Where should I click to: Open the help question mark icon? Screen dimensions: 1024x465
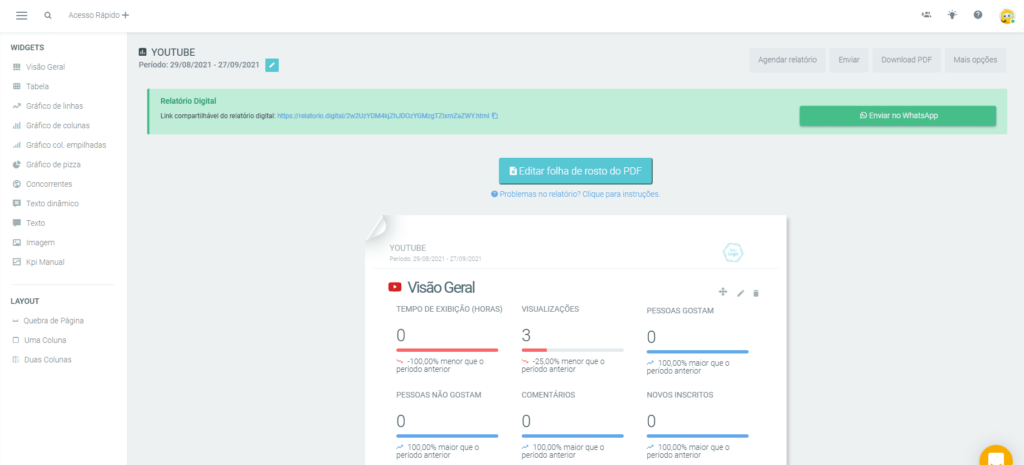tap(978, 14)
